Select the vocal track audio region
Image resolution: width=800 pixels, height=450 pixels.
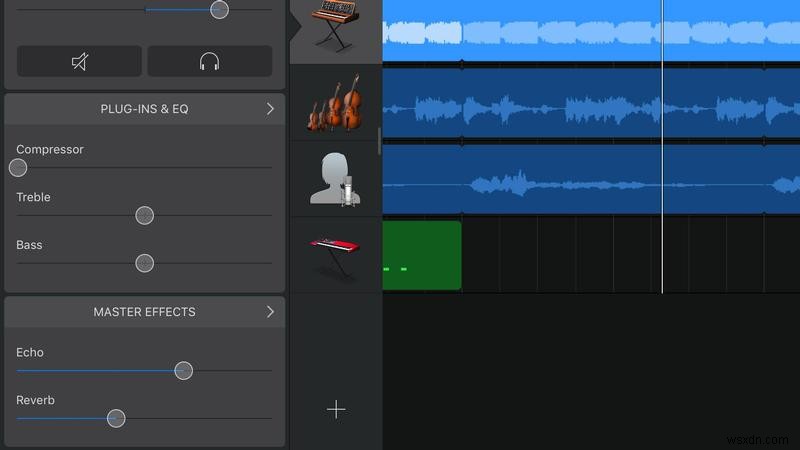[x=591, y=180]
